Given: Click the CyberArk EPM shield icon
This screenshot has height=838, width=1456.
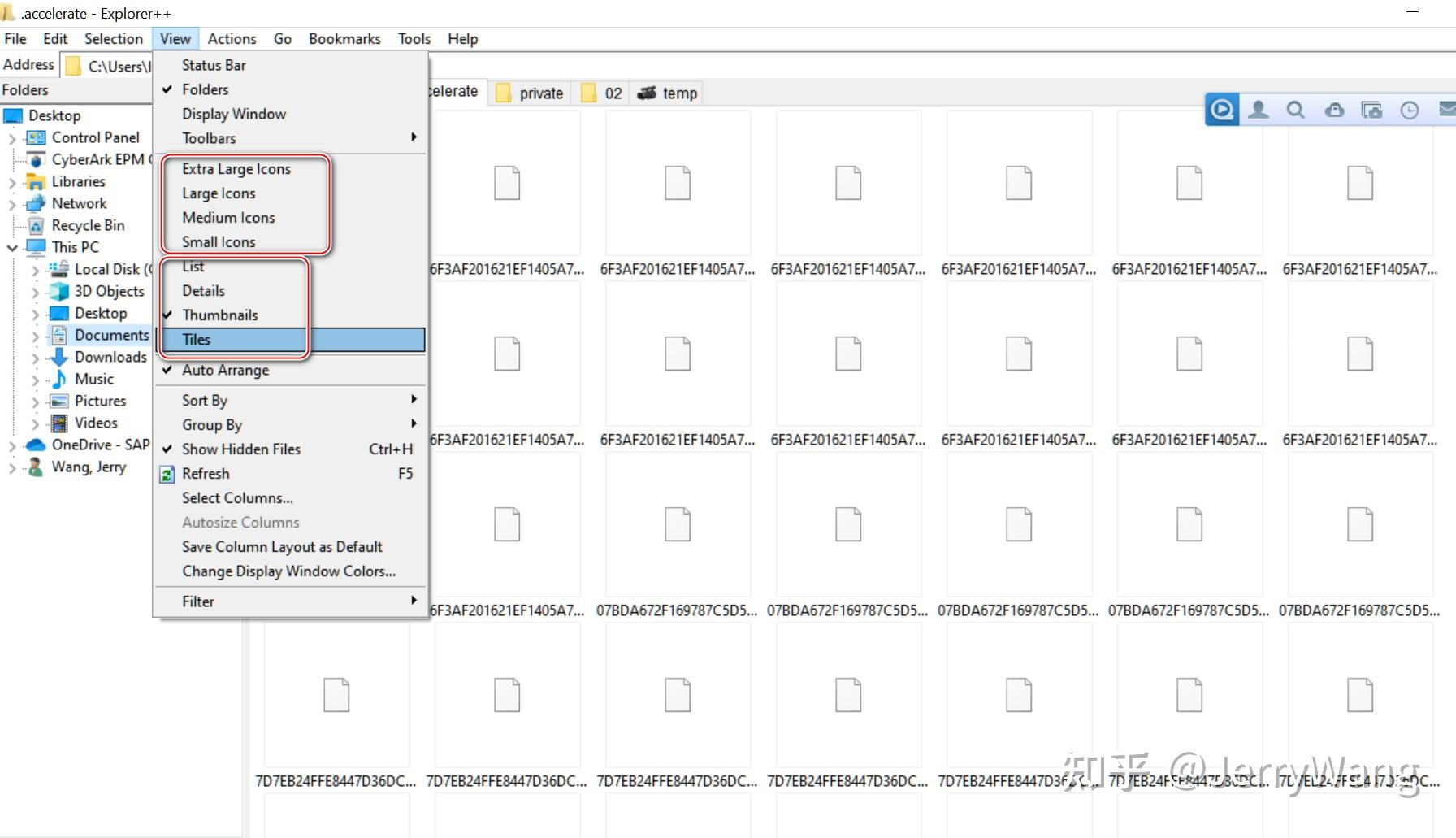Looking at the screenshot, I should coord(37,159).
